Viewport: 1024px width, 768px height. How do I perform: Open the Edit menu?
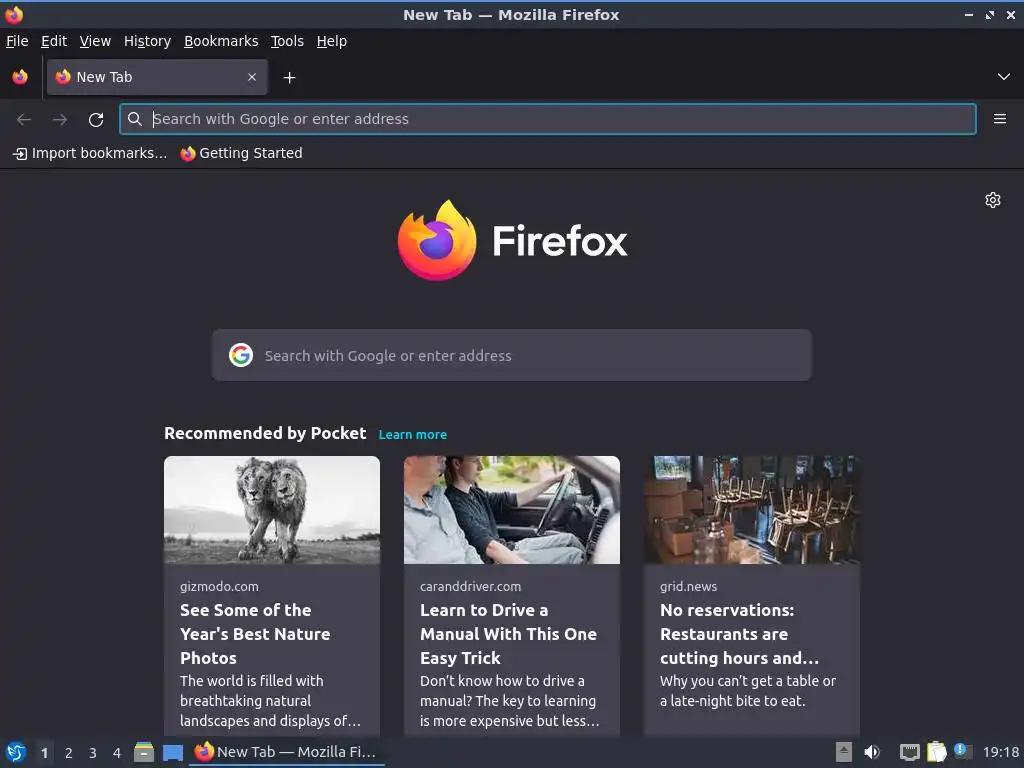point(54,41)
